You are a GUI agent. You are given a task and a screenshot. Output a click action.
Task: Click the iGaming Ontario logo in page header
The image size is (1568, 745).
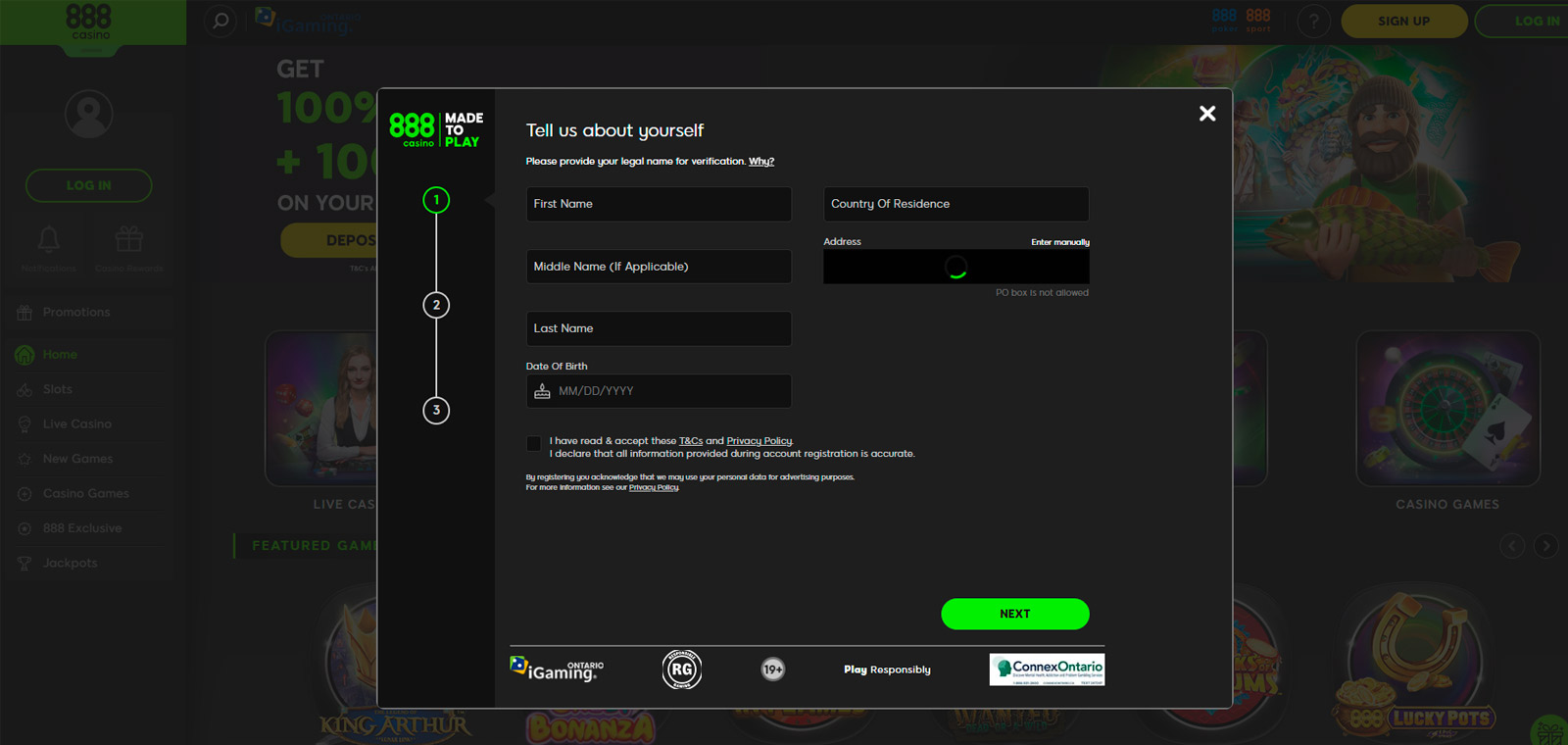click(x=307, y=21)
